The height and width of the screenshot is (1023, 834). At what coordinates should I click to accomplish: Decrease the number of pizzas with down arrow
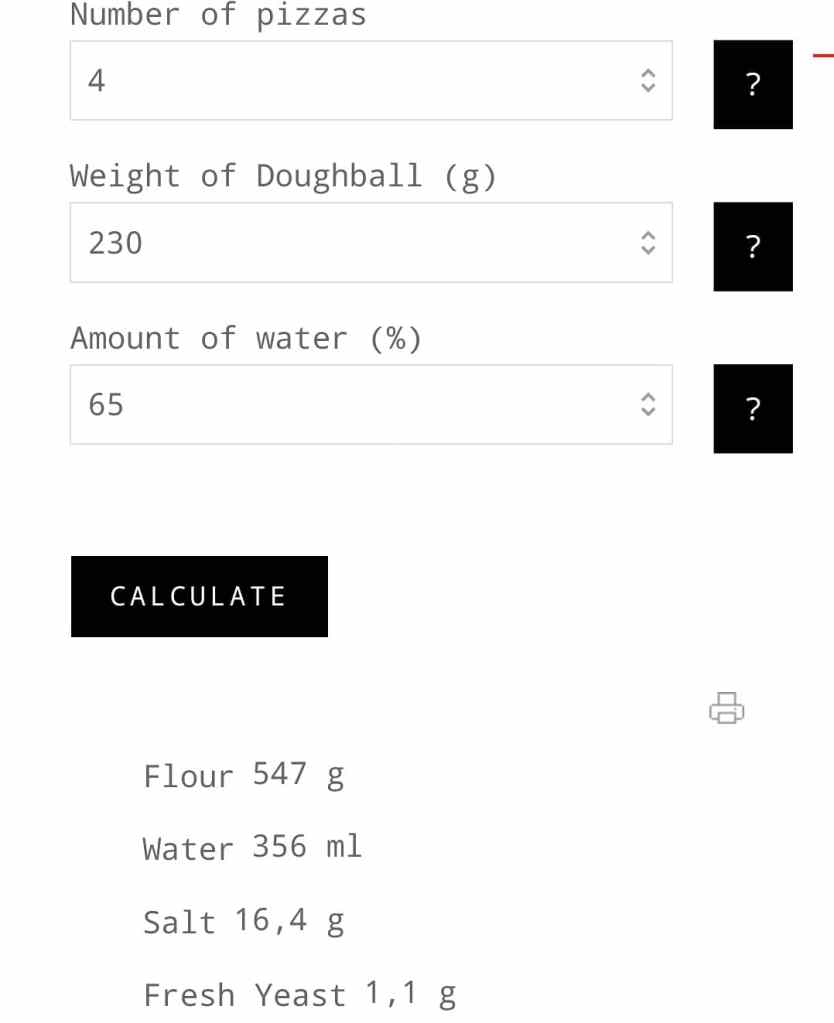click(x=648, y=88)
